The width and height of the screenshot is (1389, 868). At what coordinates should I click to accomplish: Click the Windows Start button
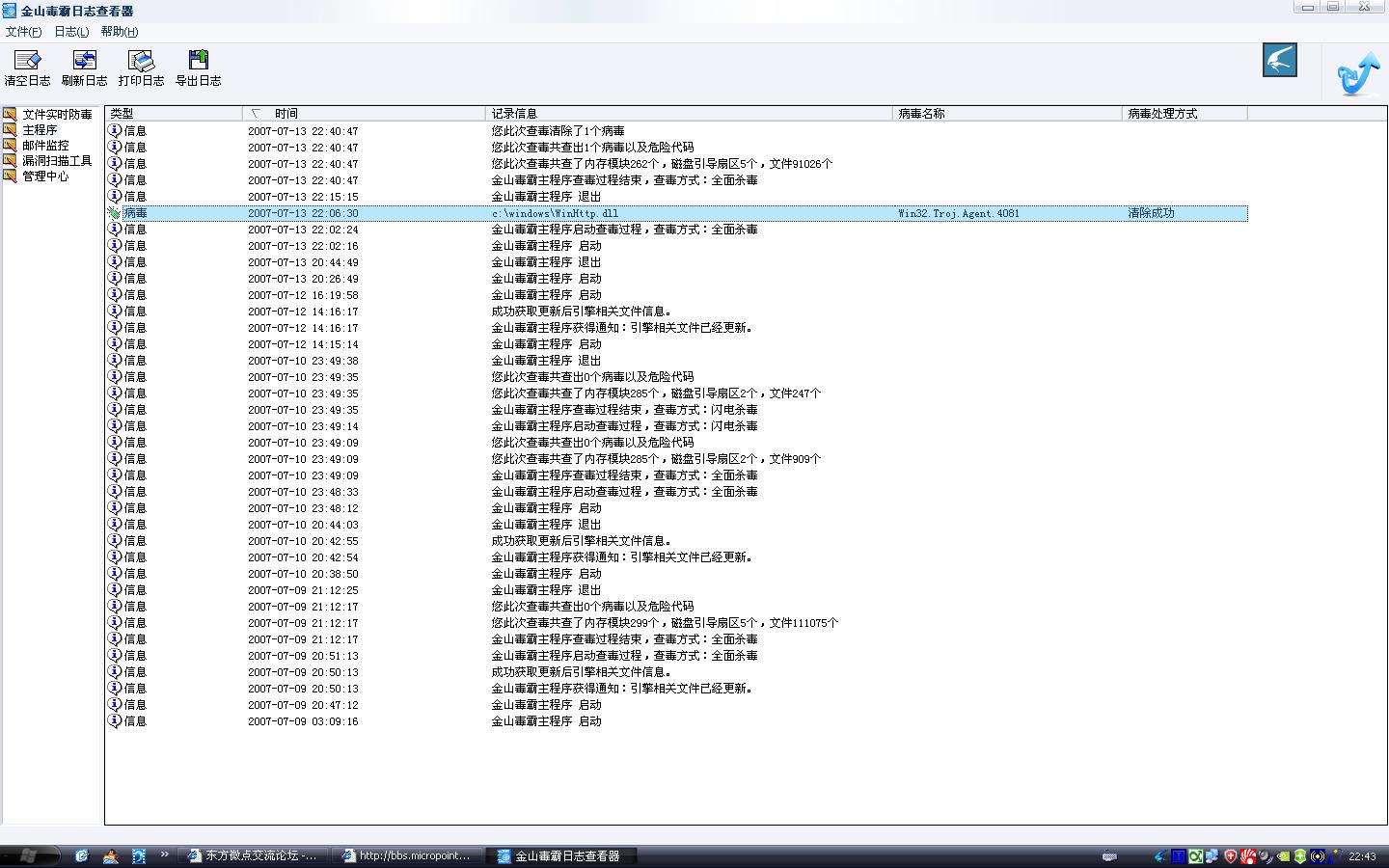(30, 855)
